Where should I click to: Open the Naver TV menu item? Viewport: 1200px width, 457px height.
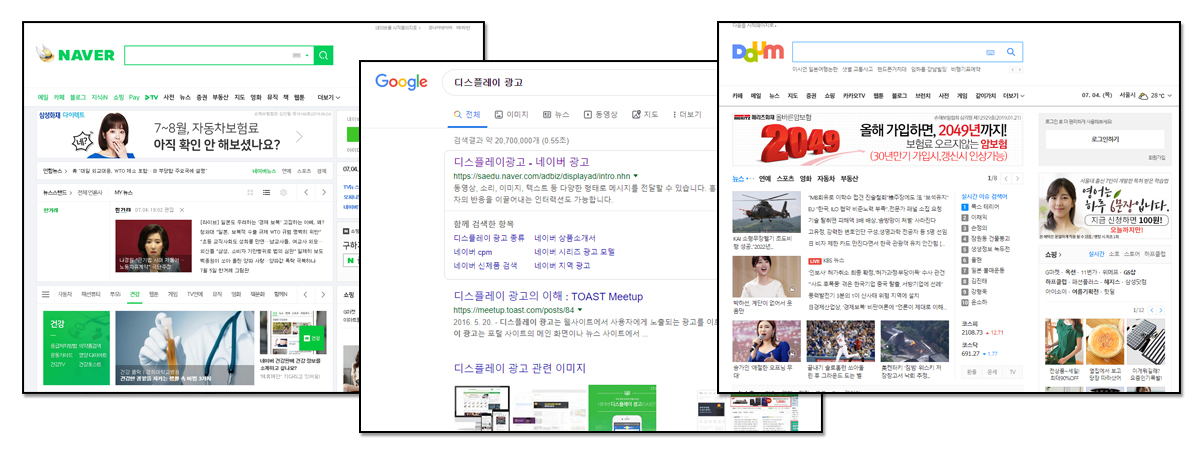[152, 97]
